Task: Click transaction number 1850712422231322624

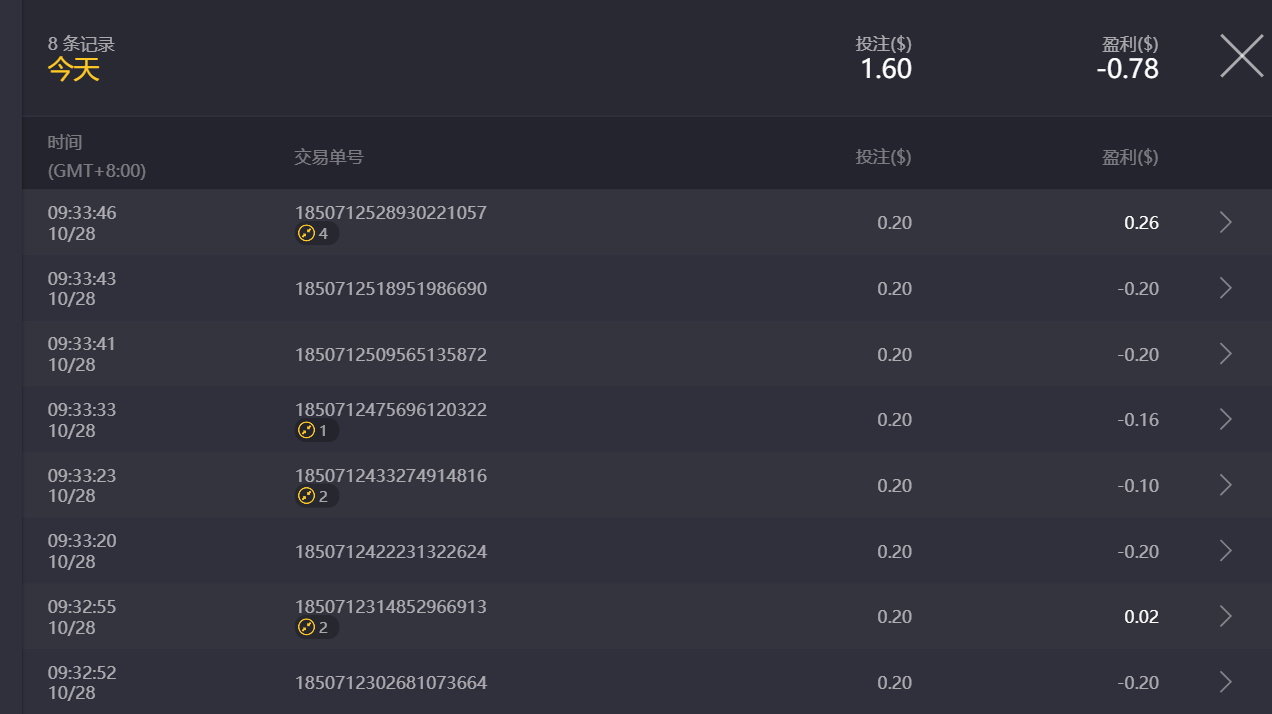Action: (x=390, y=551)
